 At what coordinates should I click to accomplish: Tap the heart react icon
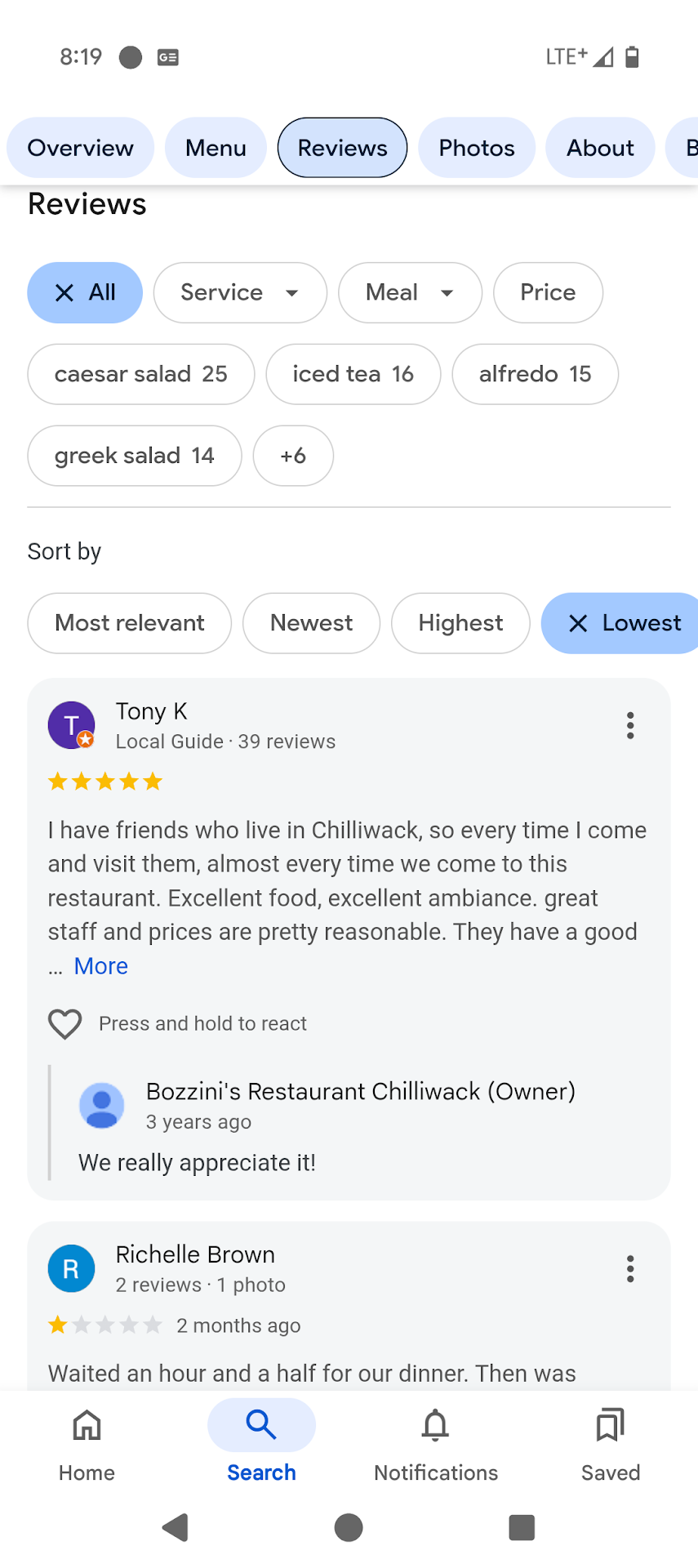(65, 1023)
